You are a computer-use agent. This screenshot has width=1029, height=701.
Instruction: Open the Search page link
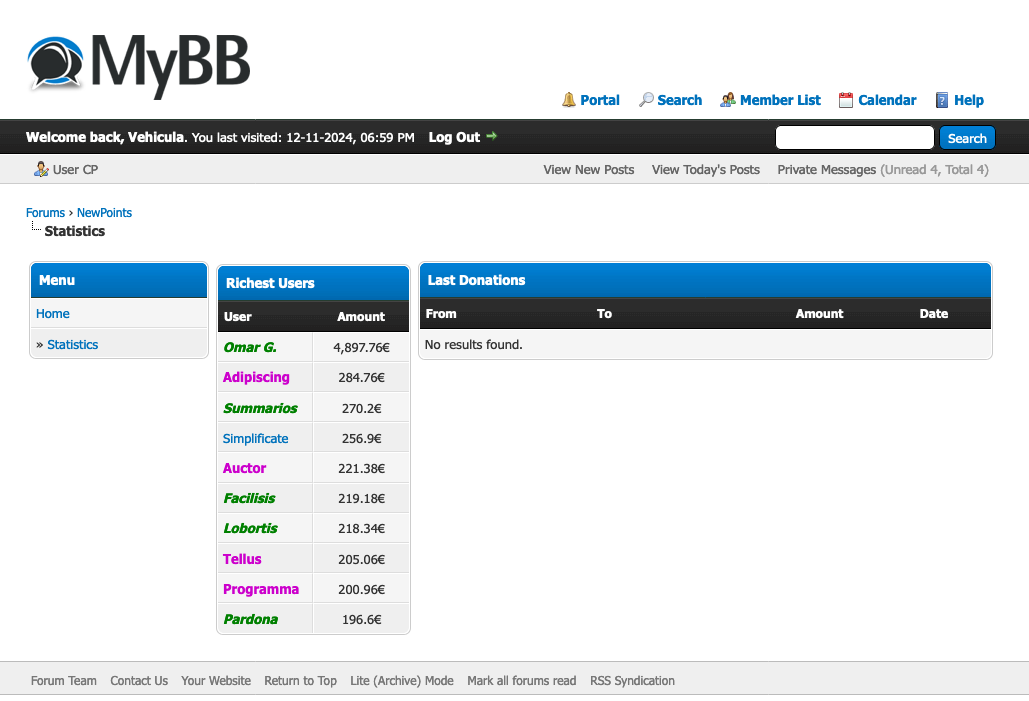point(679,100)
